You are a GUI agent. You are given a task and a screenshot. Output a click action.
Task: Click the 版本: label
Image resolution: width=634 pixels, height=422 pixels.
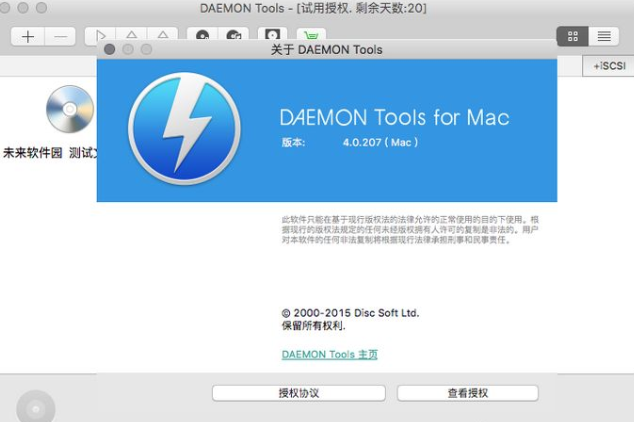tap(293, 142)
